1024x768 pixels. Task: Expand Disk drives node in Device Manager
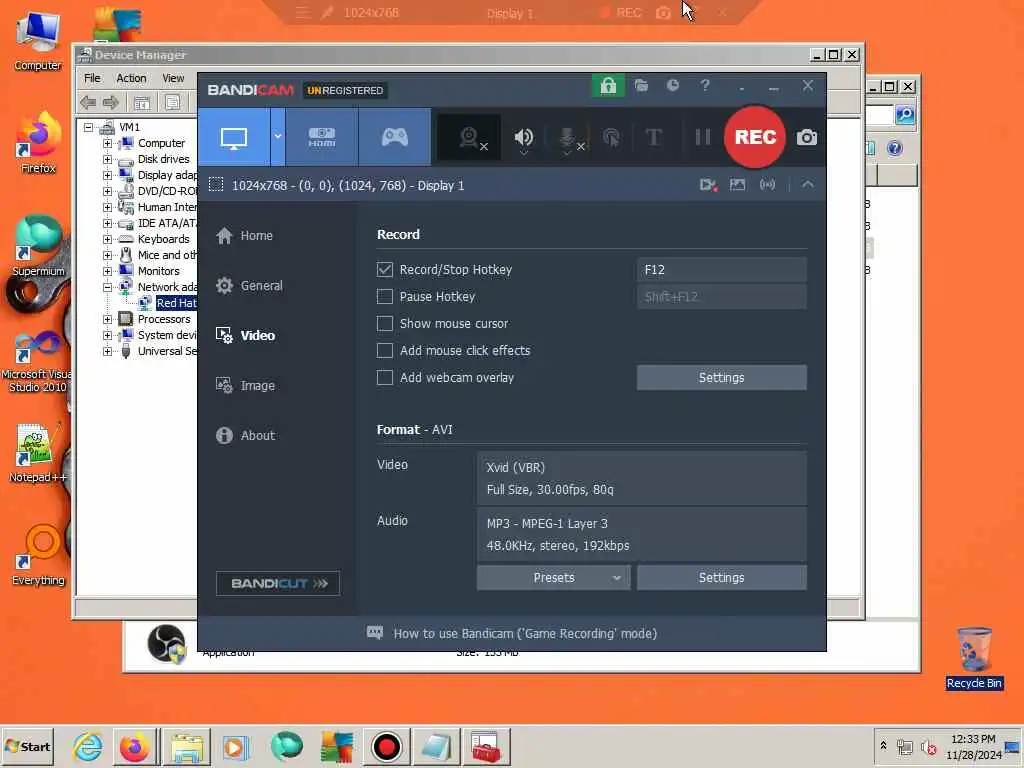108,159
